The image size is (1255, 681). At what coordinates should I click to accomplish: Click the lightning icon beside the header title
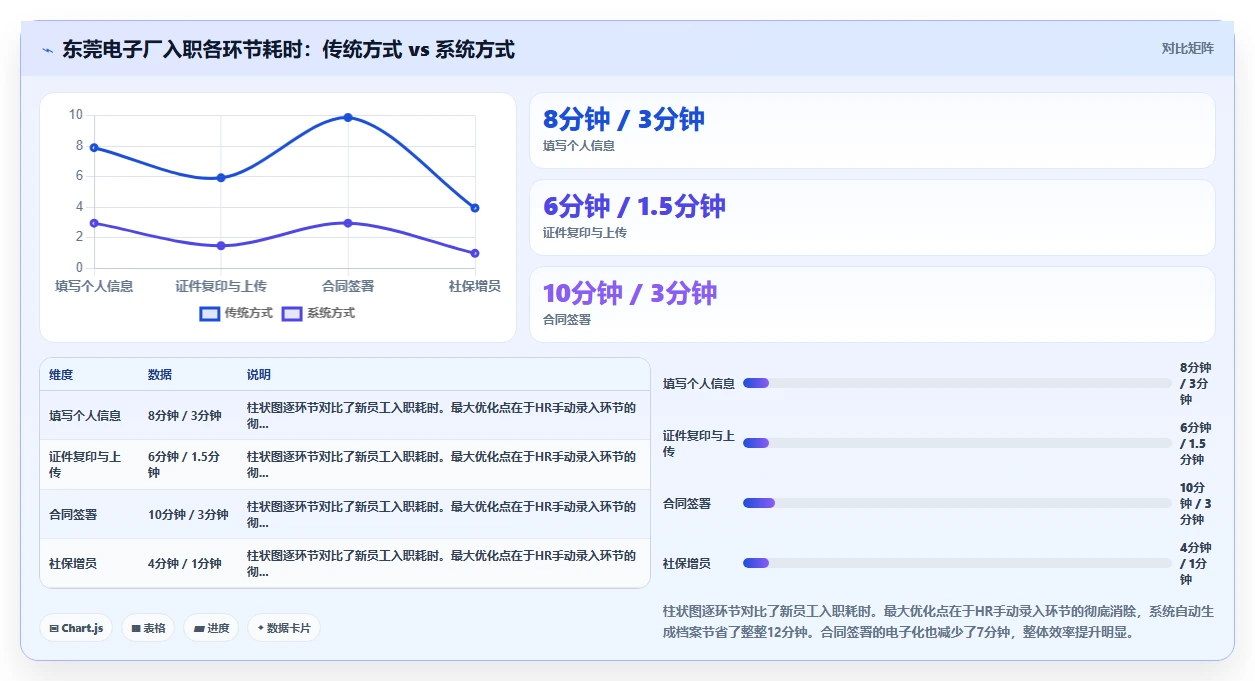coord(48,50)
